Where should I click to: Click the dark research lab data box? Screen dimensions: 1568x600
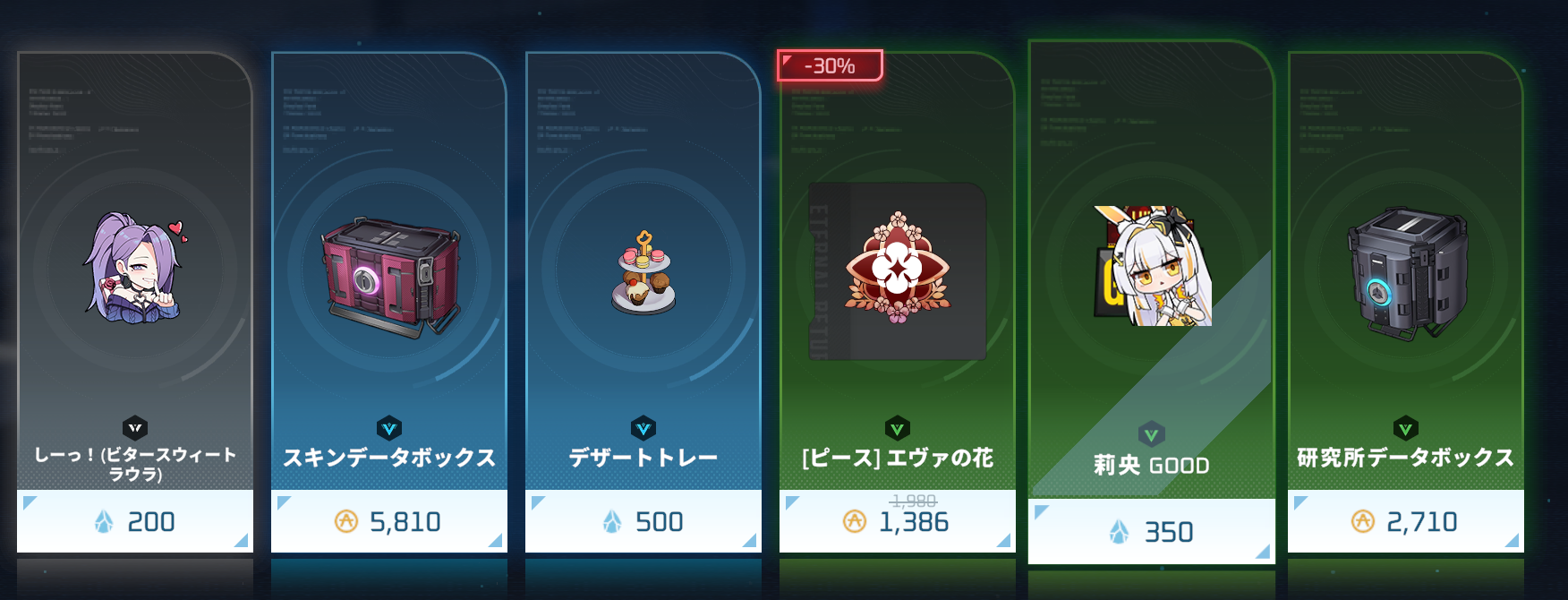(1408, 272)
